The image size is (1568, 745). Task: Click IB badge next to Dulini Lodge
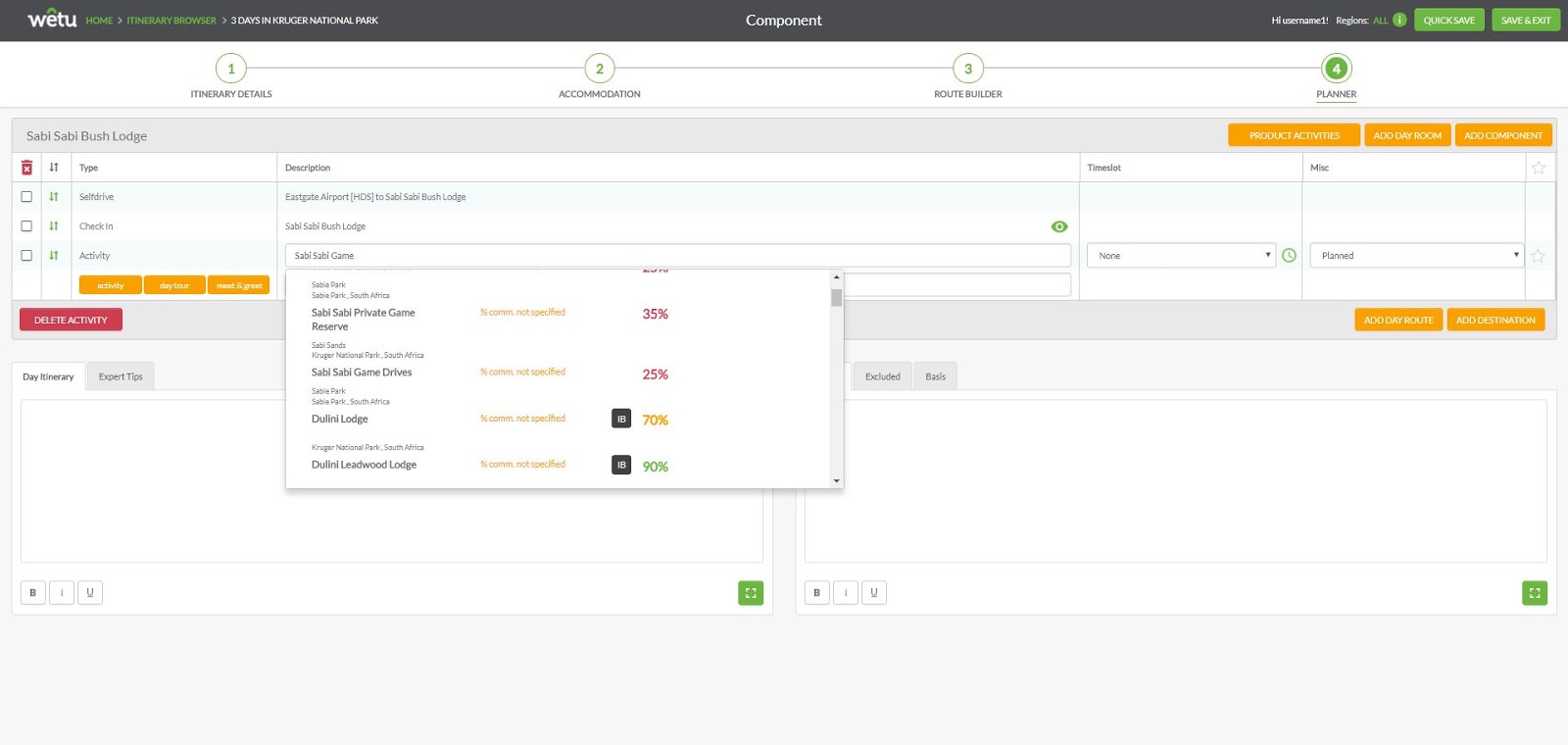tap(621, 419)
